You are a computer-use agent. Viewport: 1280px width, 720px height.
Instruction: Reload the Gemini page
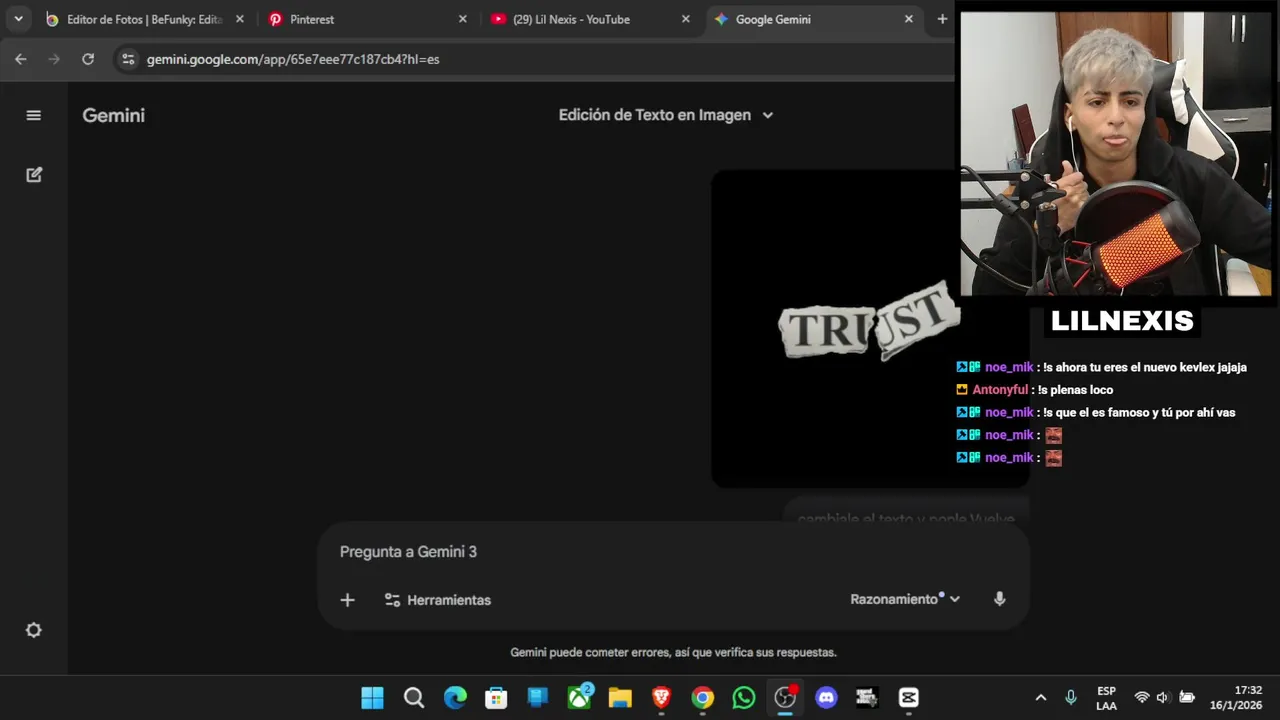88,59
